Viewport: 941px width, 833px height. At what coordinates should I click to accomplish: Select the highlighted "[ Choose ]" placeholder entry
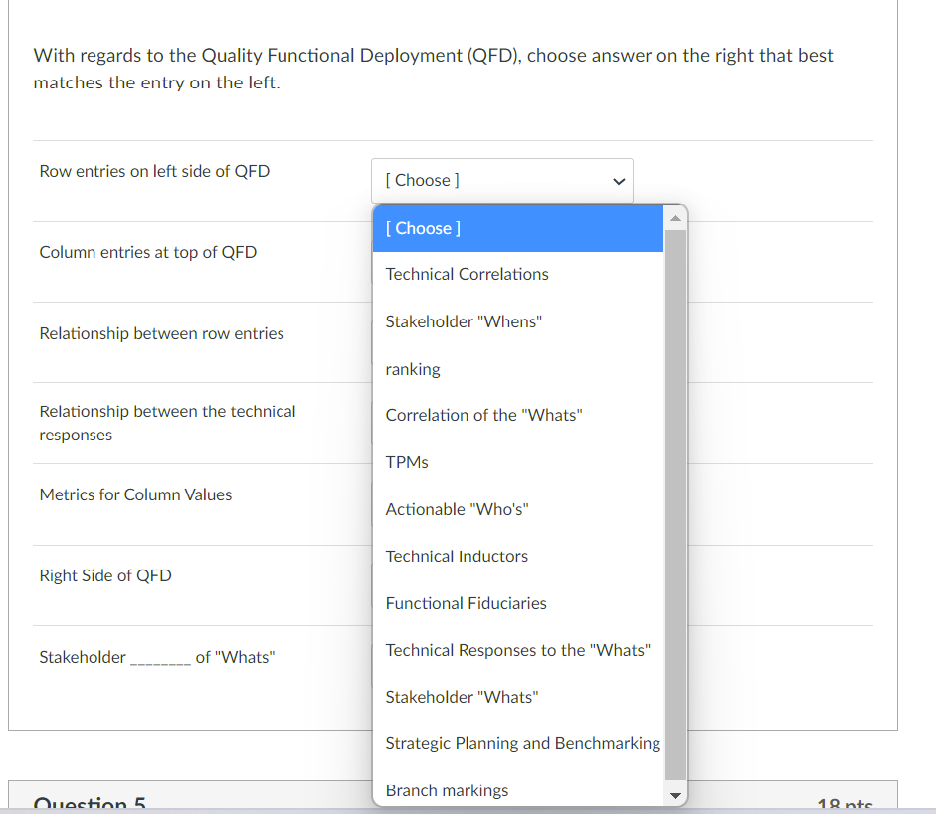click(422, 228)
